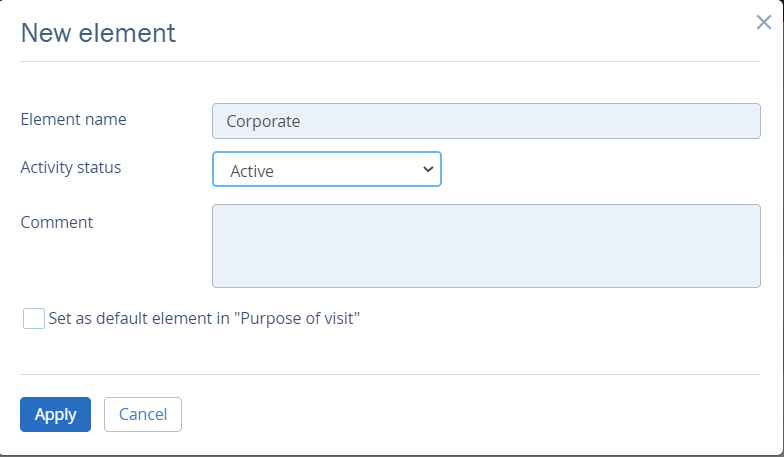This screenshot has height=457, width=784.
Task: Close the New element dialog
Action: pyautogui.click(x=763, y=23)
